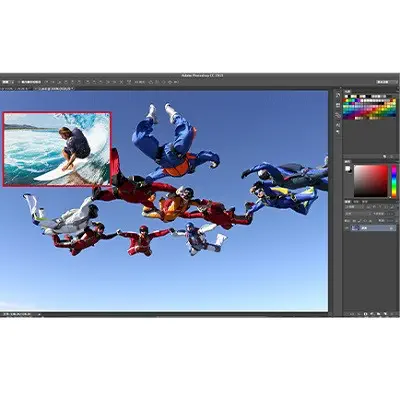Select the 3D rotate mode icon
This screenshot has height=400, width=400.
click(151, 82)
